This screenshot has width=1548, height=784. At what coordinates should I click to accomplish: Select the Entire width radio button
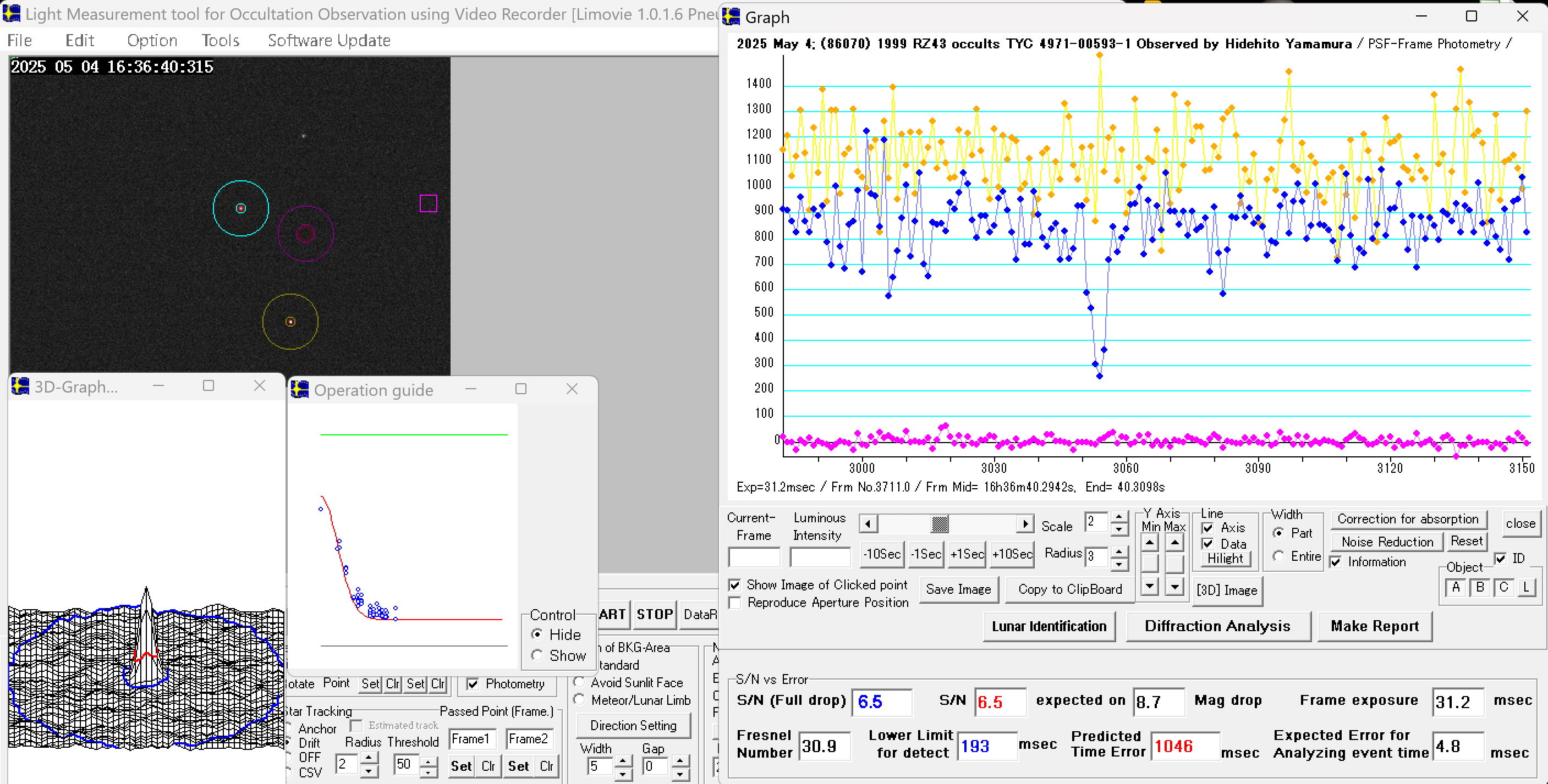click(1278, 556)
